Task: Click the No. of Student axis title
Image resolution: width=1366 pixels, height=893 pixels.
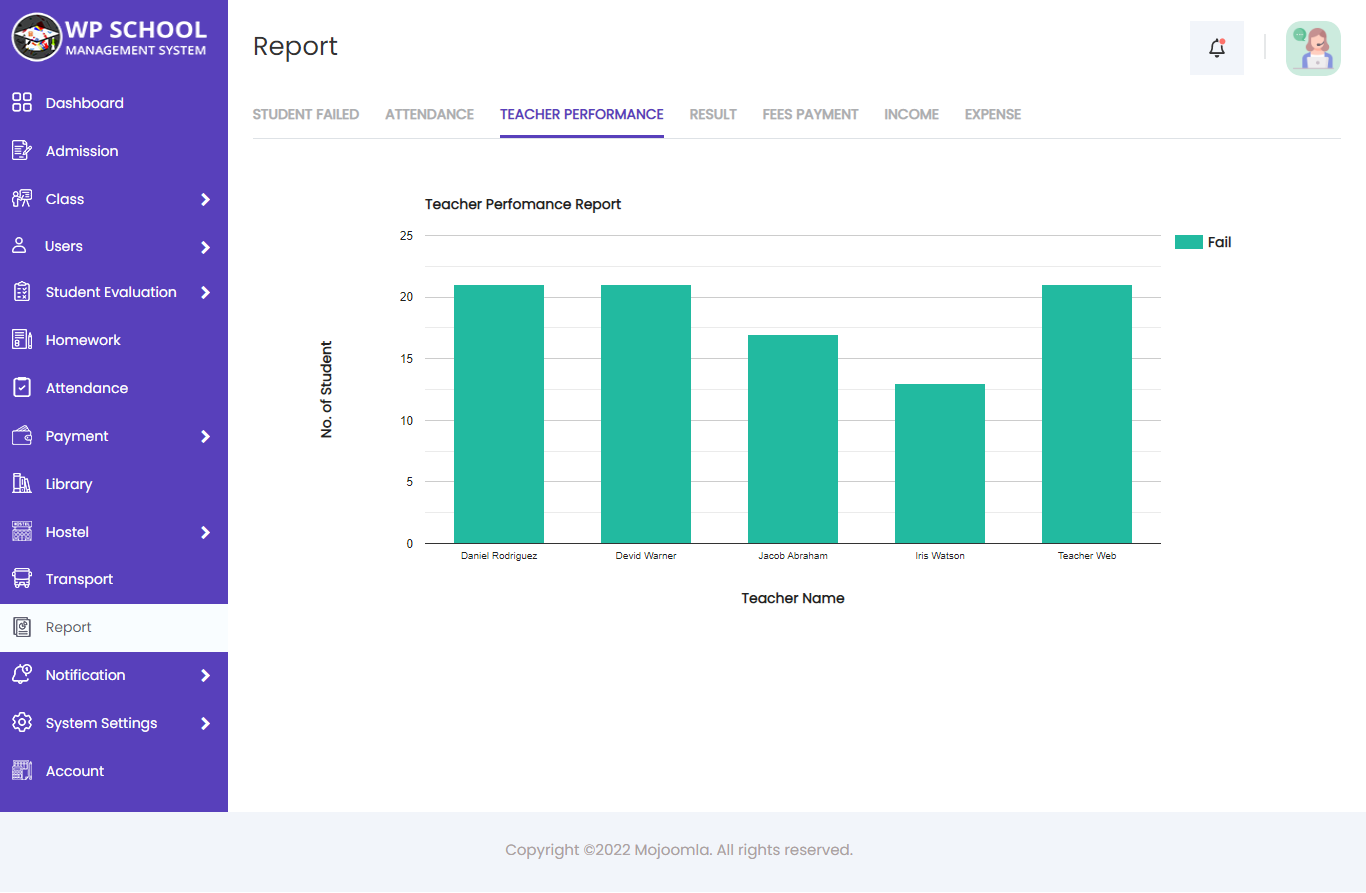Action: click(327, 390)
